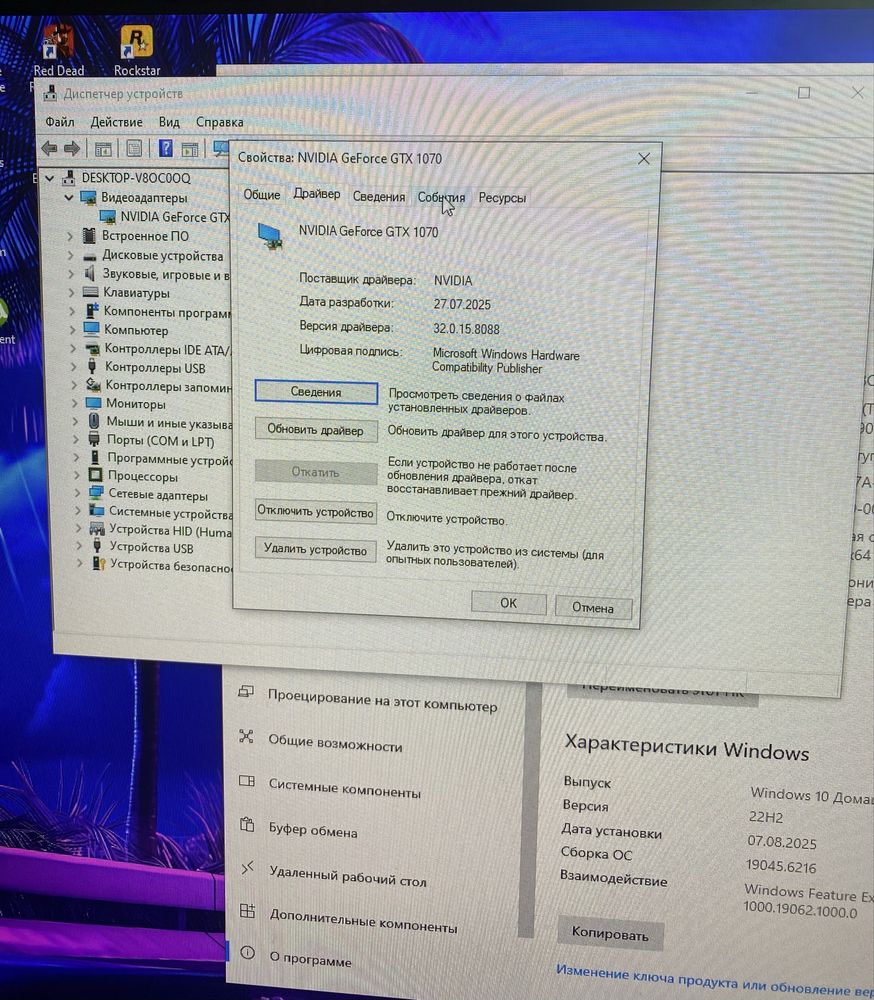This screenshot has width=874, height=1000.
Task: Open О программе in Settings sidebar
Action: coord(310,959)
